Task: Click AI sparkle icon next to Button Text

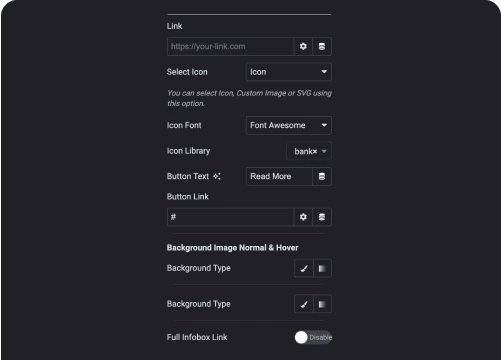Action: click(217, 176)
